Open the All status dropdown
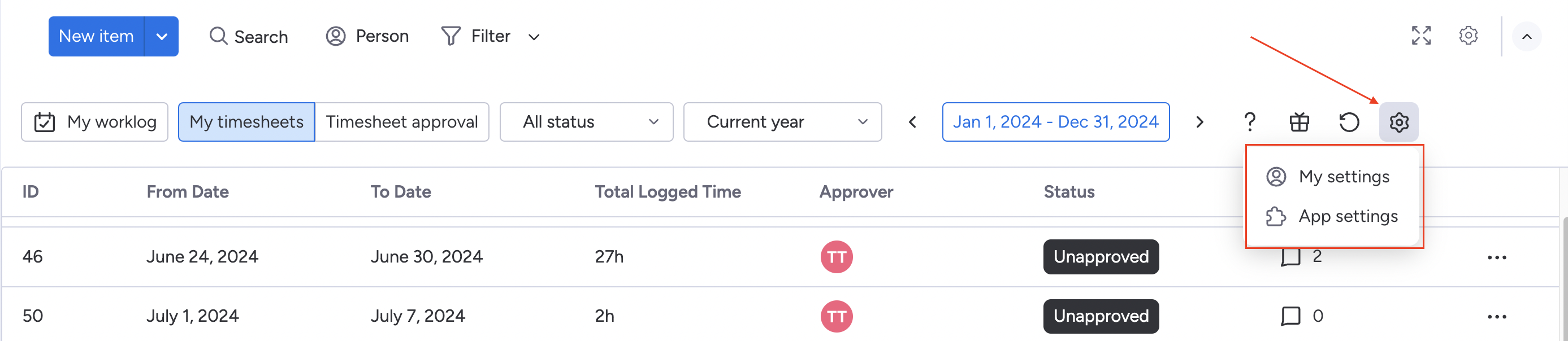1568x341 pixels. tap(586, 122)
